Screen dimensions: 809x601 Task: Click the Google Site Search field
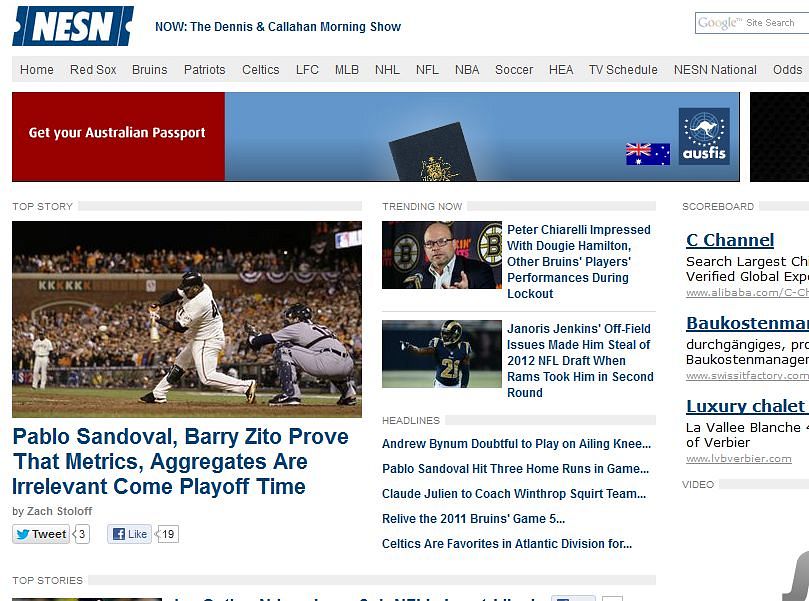click(752, 23)
